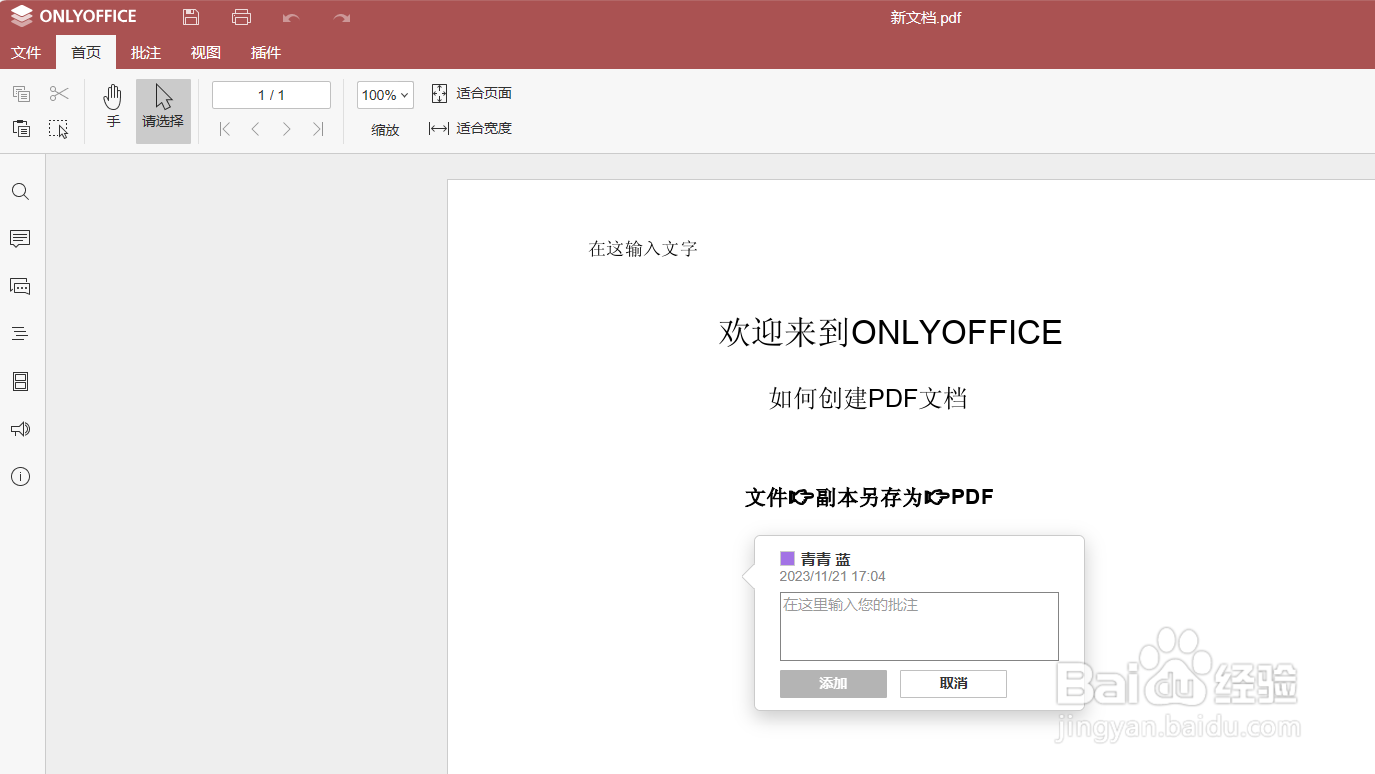Open the Feedback megaphone icon
This screenshot has height=774, width=1375.
(x=20, y=429)
